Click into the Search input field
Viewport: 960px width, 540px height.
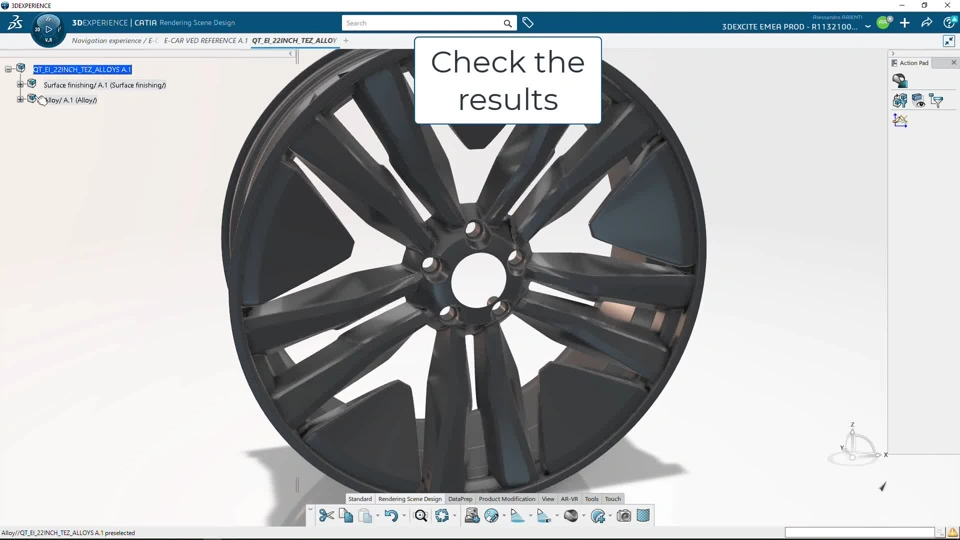click(x=422, y=23)
